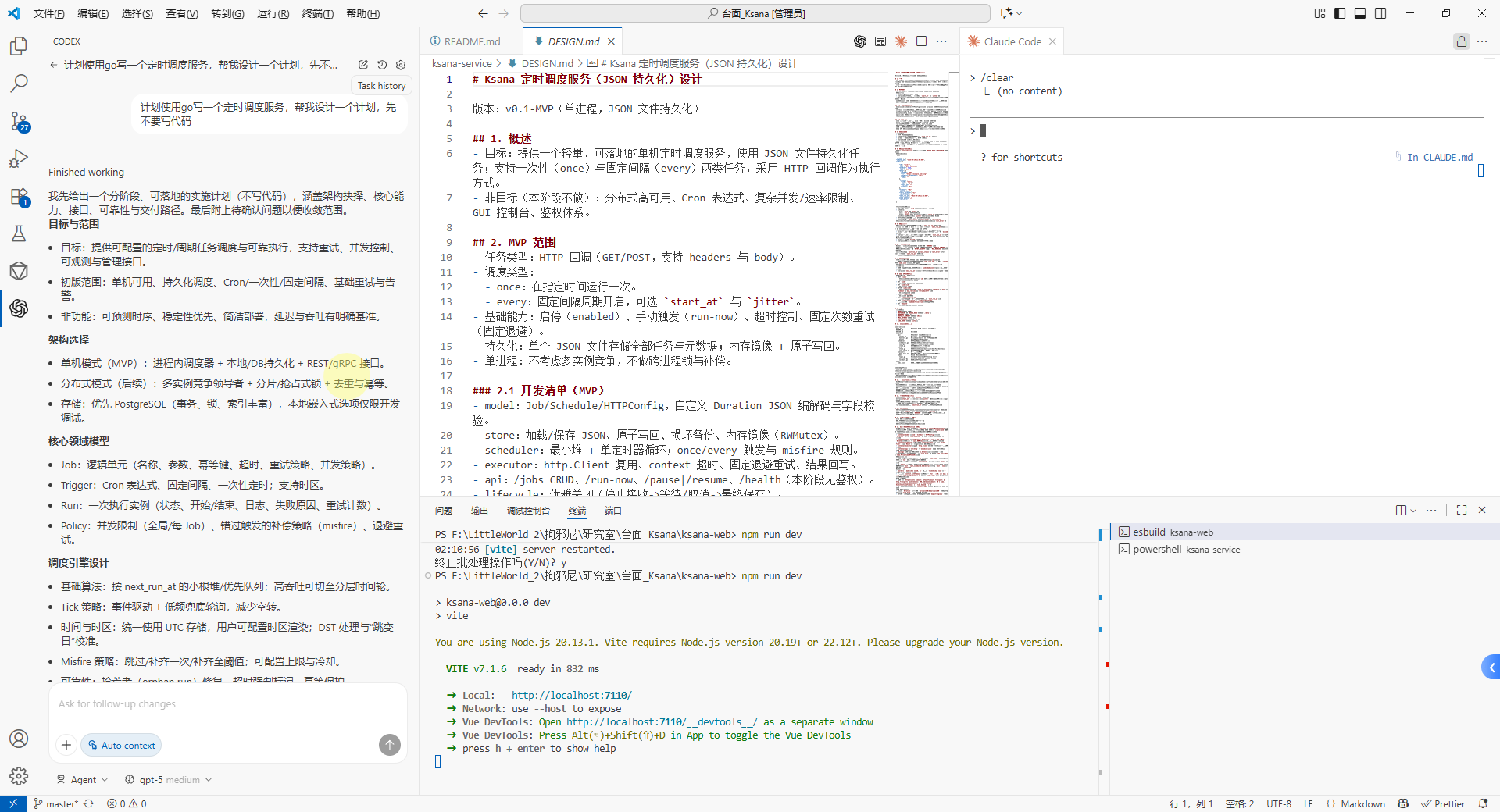The width and height of the screenshot is (1500, 812).
Task: Open the Copilot chat dropdown in title bar
Action: 1011,13
